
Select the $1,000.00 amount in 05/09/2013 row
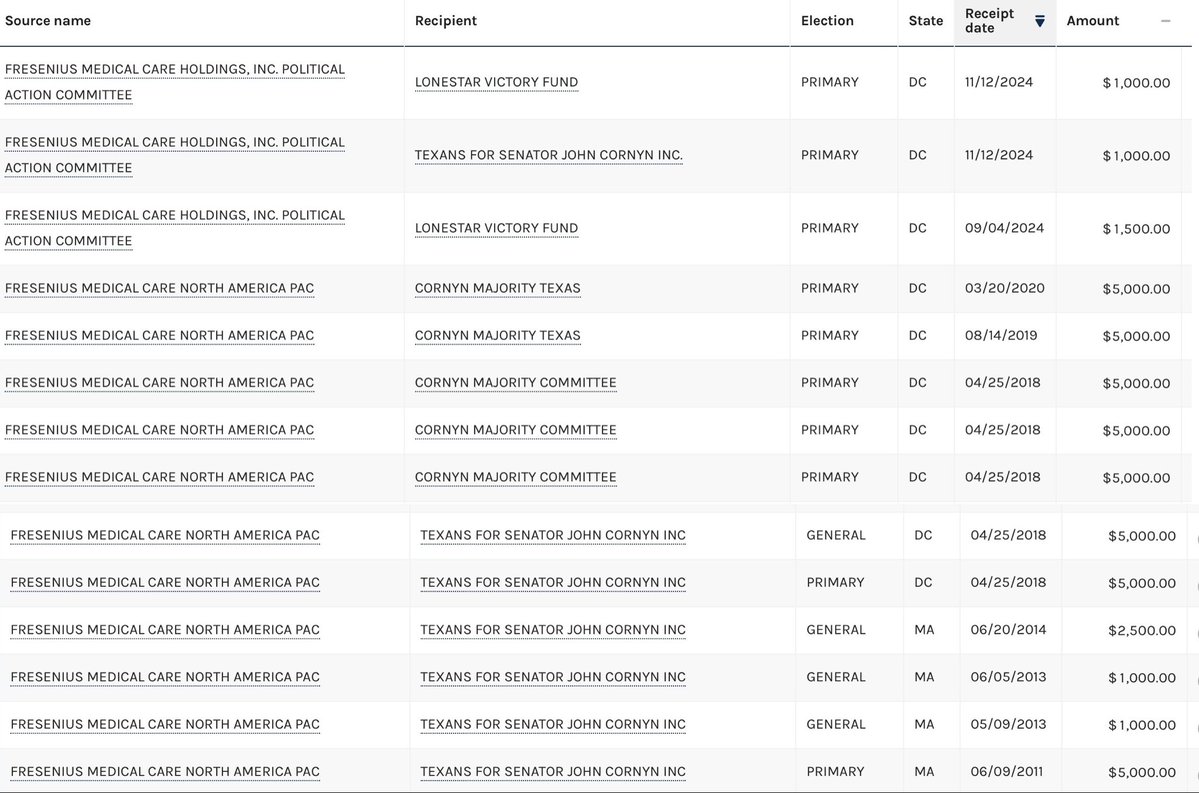1142,726
